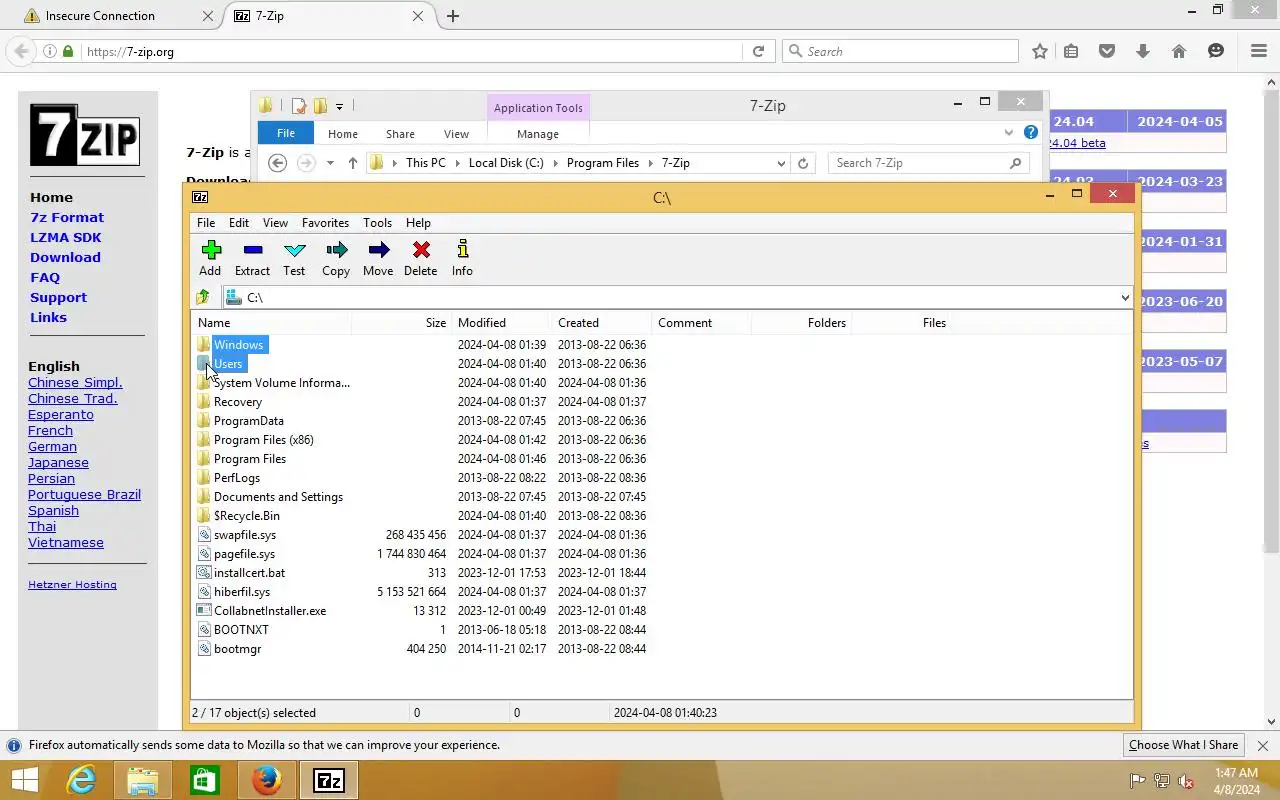Open the Edit menu in 7-Zip
Image resolution: width=1280 pixels, height=800 pixels.
pyautogui.click(x=239, y=223)
